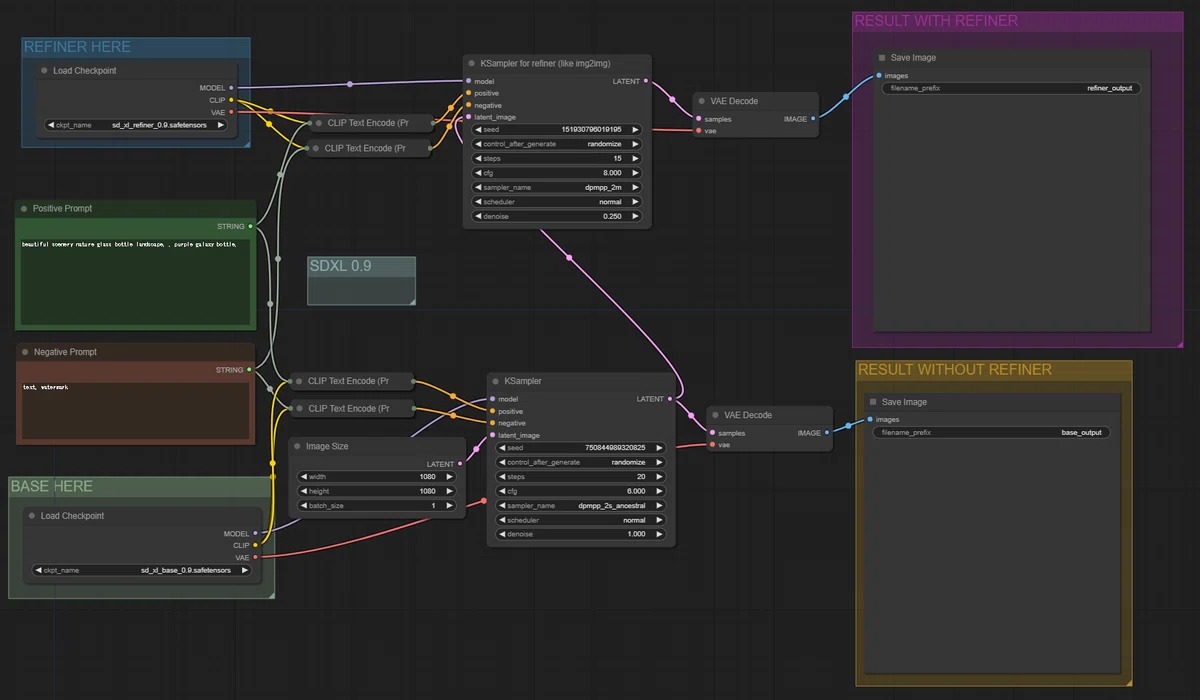Click the model input socket on KSampler for refiner
This screenshot has width=1200, height=700.
(468, 81)
